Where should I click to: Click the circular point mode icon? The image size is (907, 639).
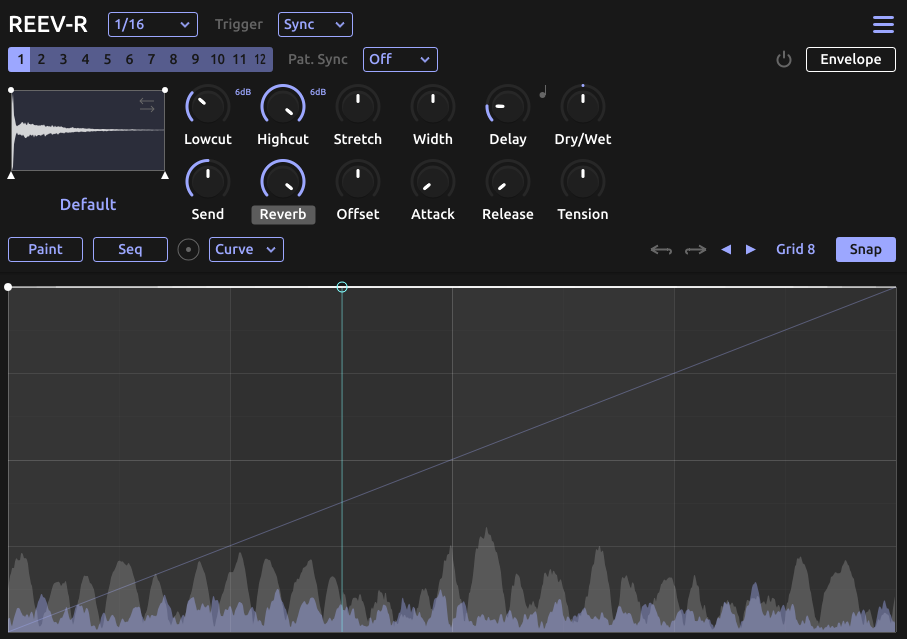(x=188, y=250)
